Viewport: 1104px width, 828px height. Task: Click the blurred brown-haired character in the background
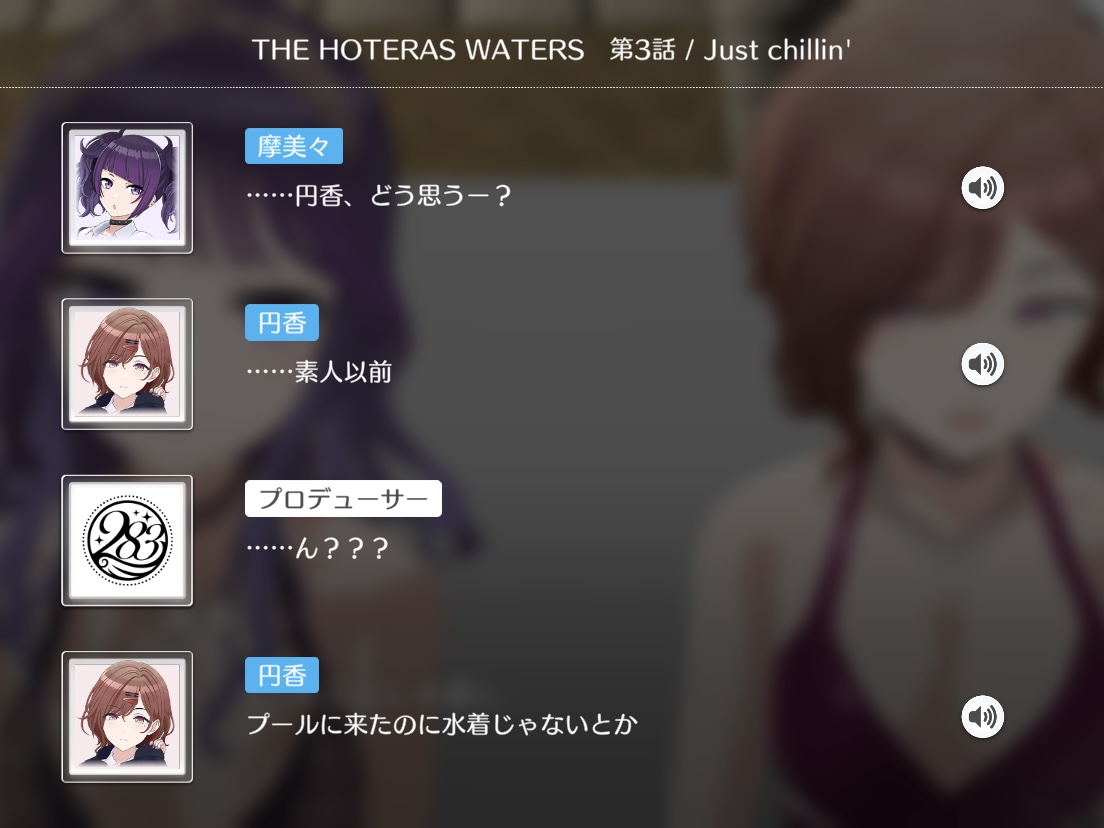[x=915, y=451]
